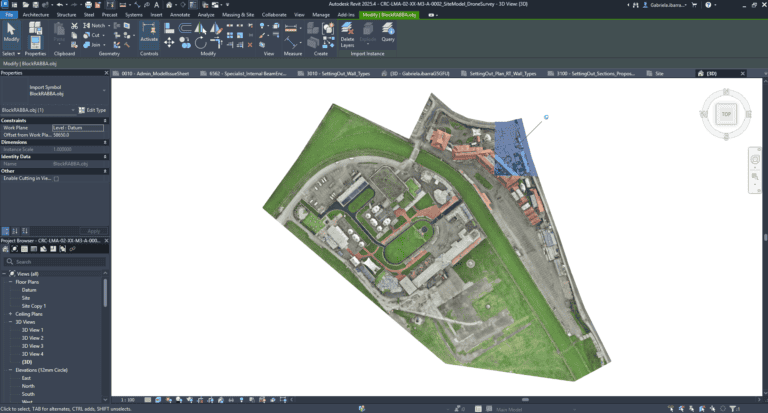
Task: Click the 1:100 view scale
Action: 128,400
